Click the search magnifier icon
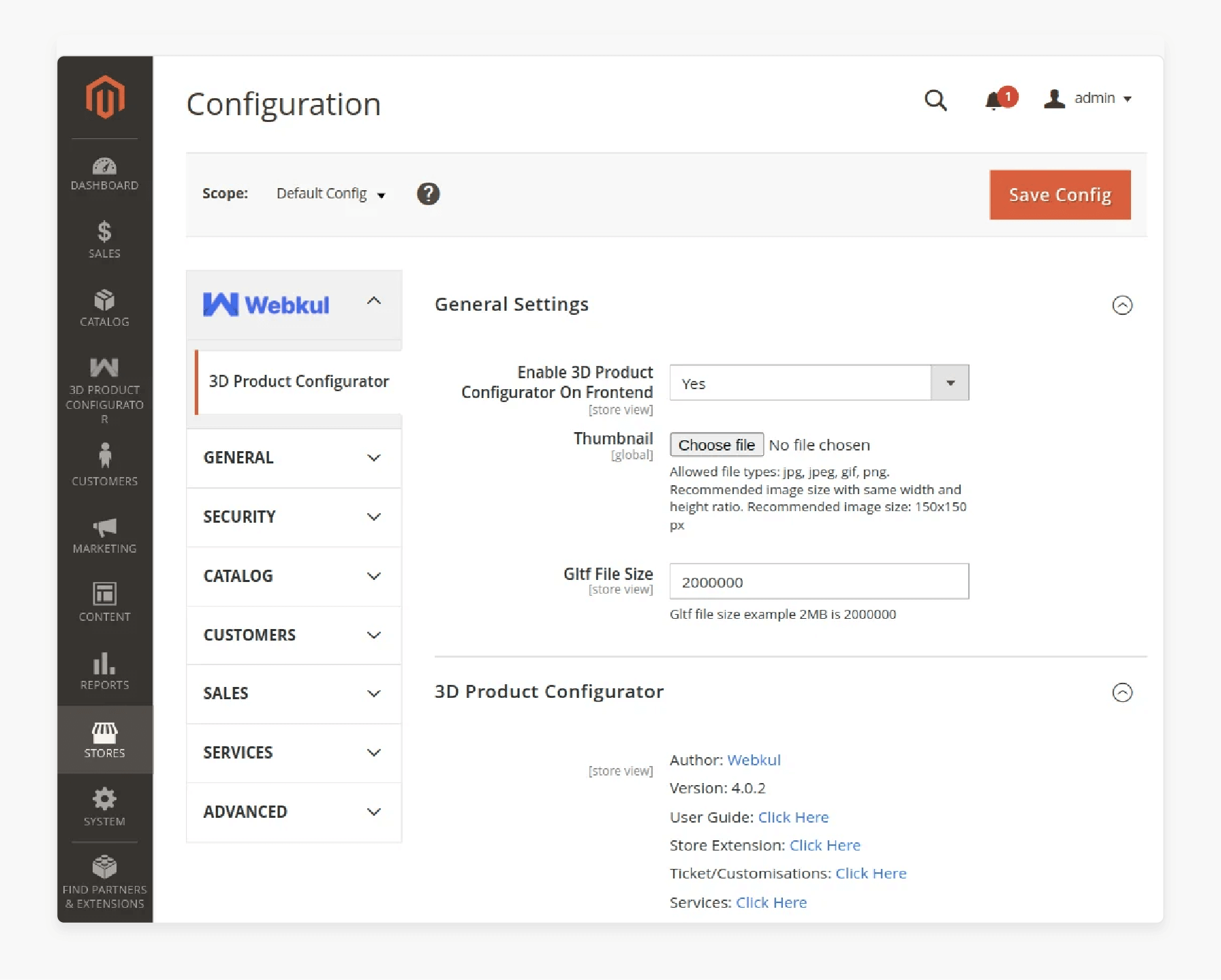This screenshot has width=1221, height=980. pyautogui.click(x=936, y=100)
